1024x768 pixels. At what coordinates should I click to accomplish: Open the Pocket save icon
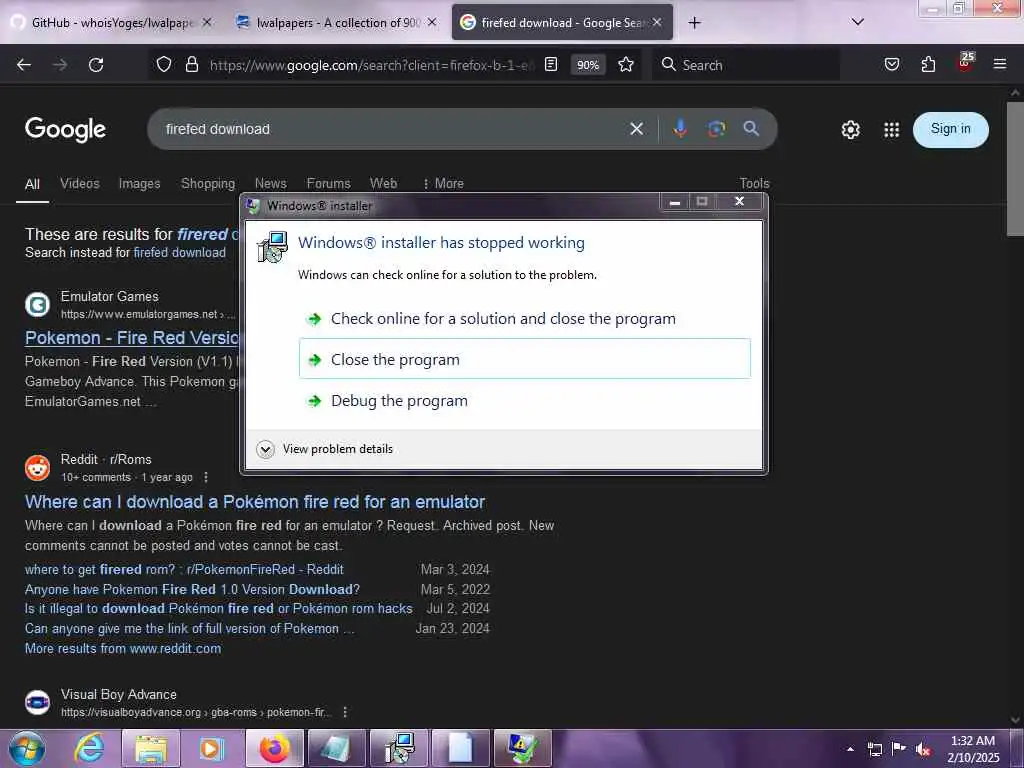point(892,64)
